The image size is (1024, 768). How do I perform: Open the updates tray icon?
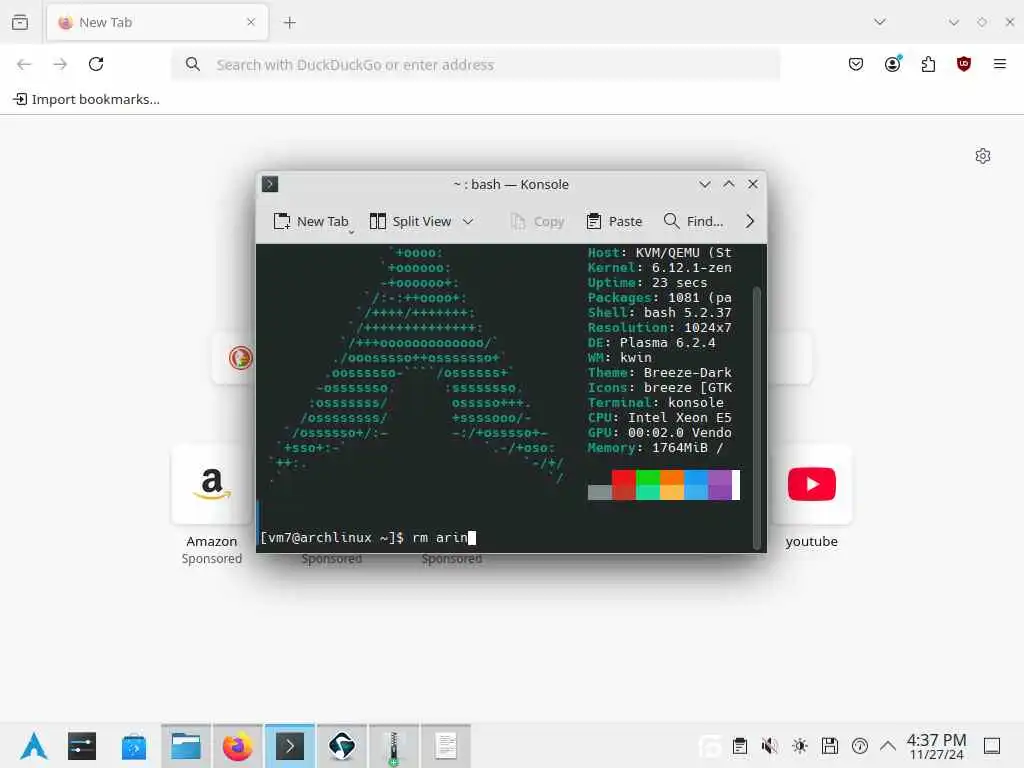coord(859,746)
